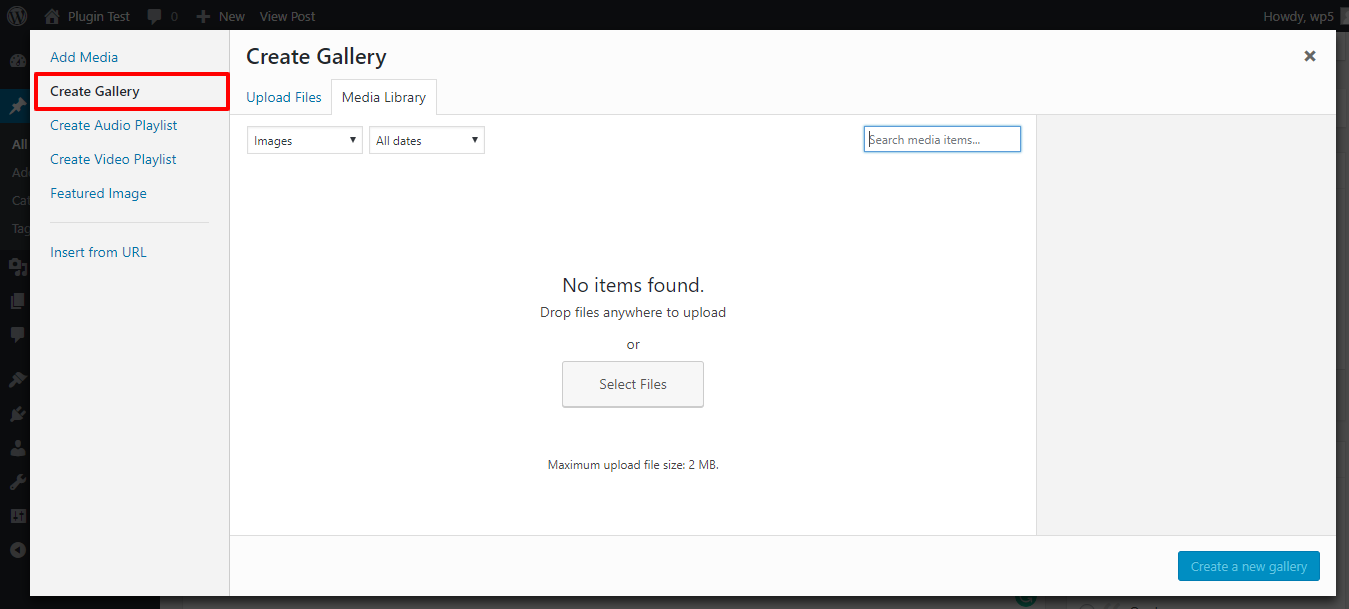Image resolution: width=1349 pixels, height=609 pixels.
Task: Select Insert from URL option
Action: 98,252
